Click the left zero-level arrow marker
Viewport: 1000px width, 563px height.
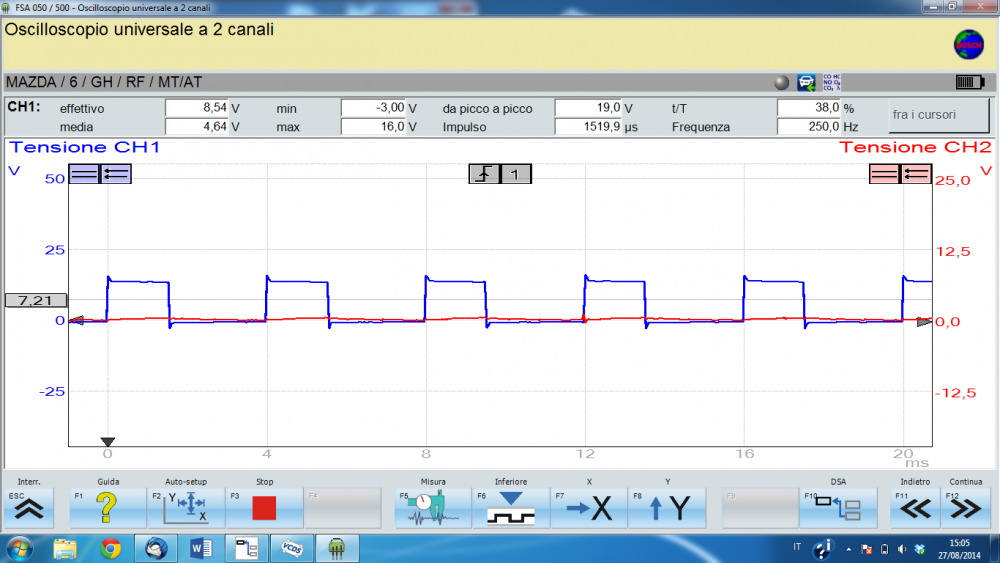tap(76, 320)
